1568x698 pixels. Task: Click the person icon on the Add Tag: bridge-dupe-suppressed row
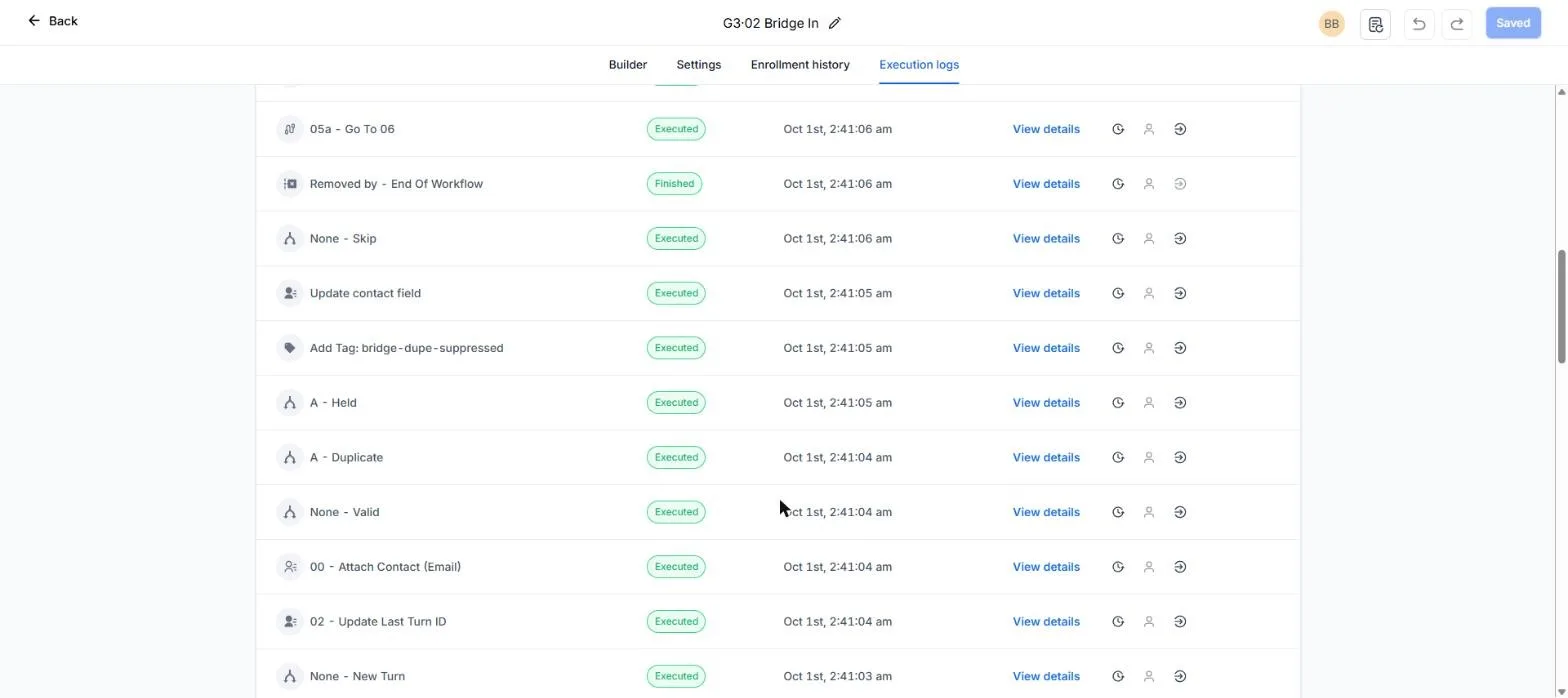pos(1149,348)
